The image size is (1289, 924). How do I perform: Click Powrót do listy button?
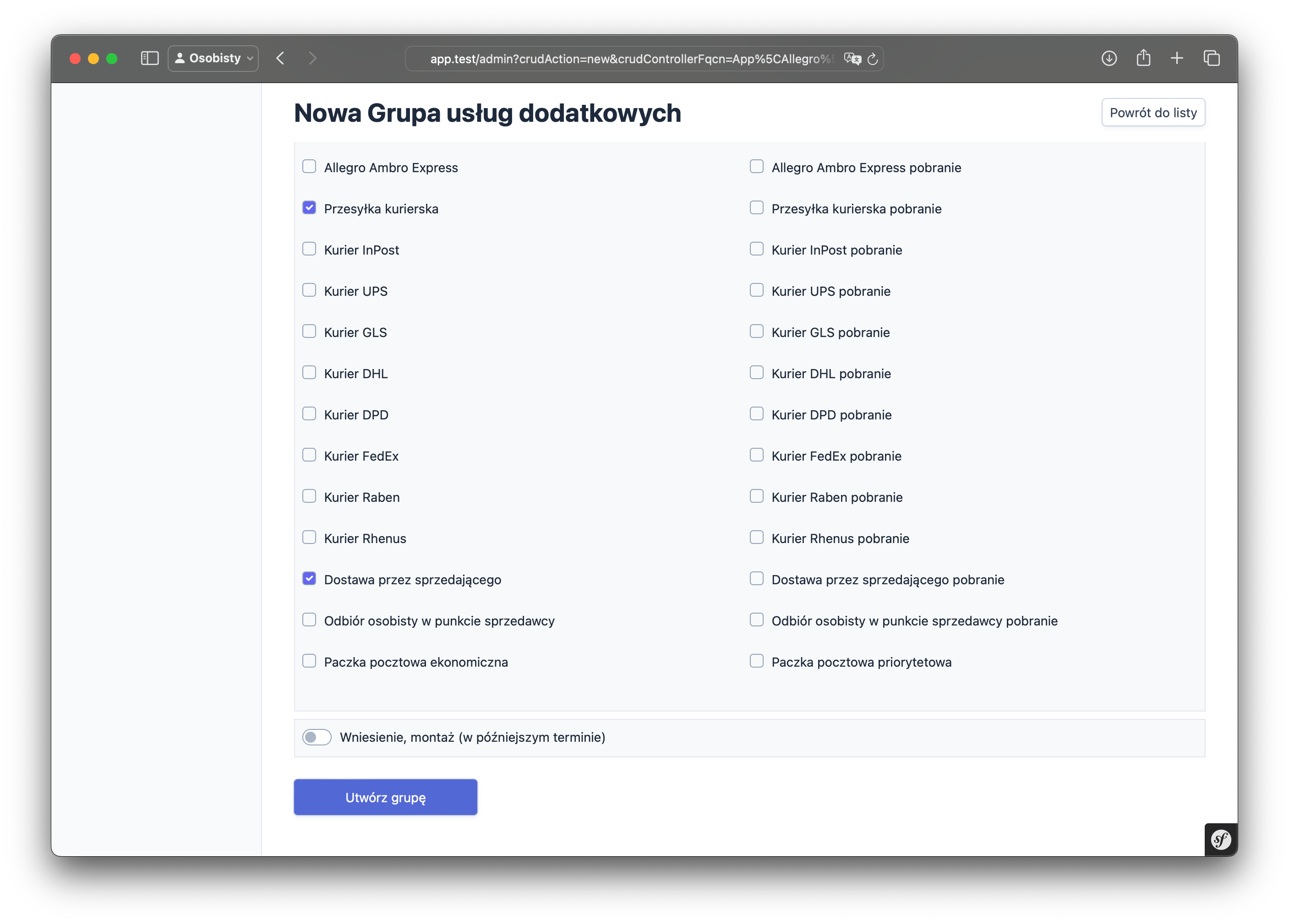point(1153,113)
